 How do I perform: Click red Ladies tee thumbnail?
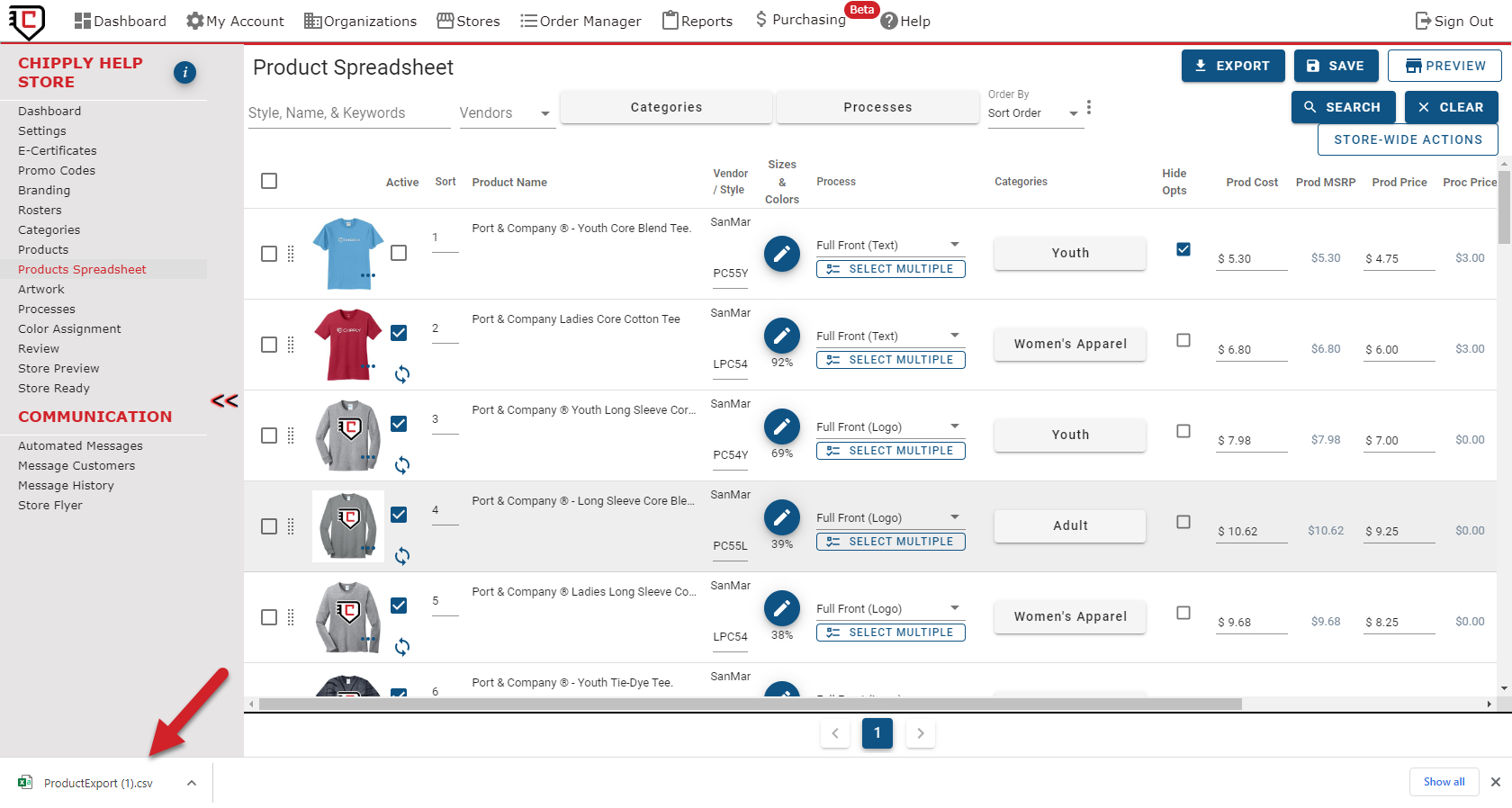pos(348,345)
